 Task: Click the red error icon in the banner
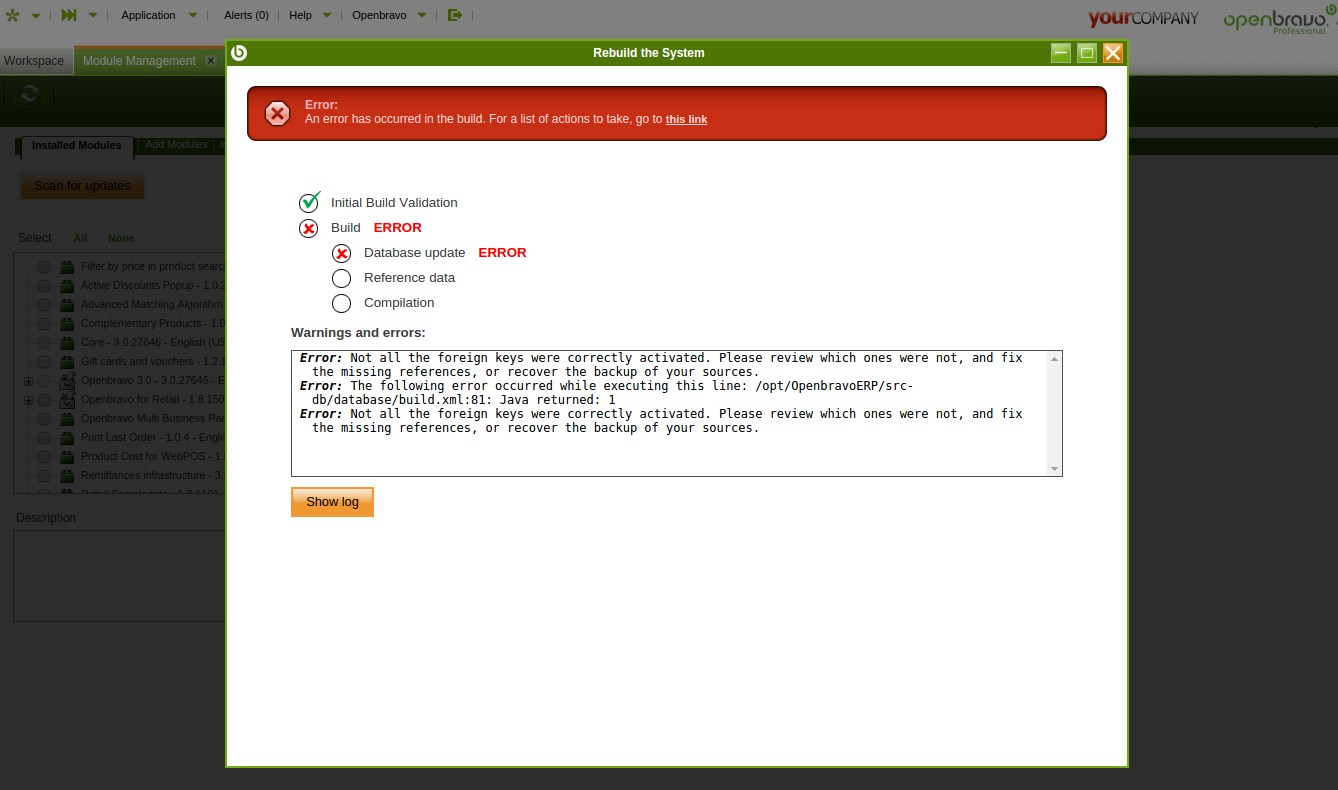(x=278, y=114)
